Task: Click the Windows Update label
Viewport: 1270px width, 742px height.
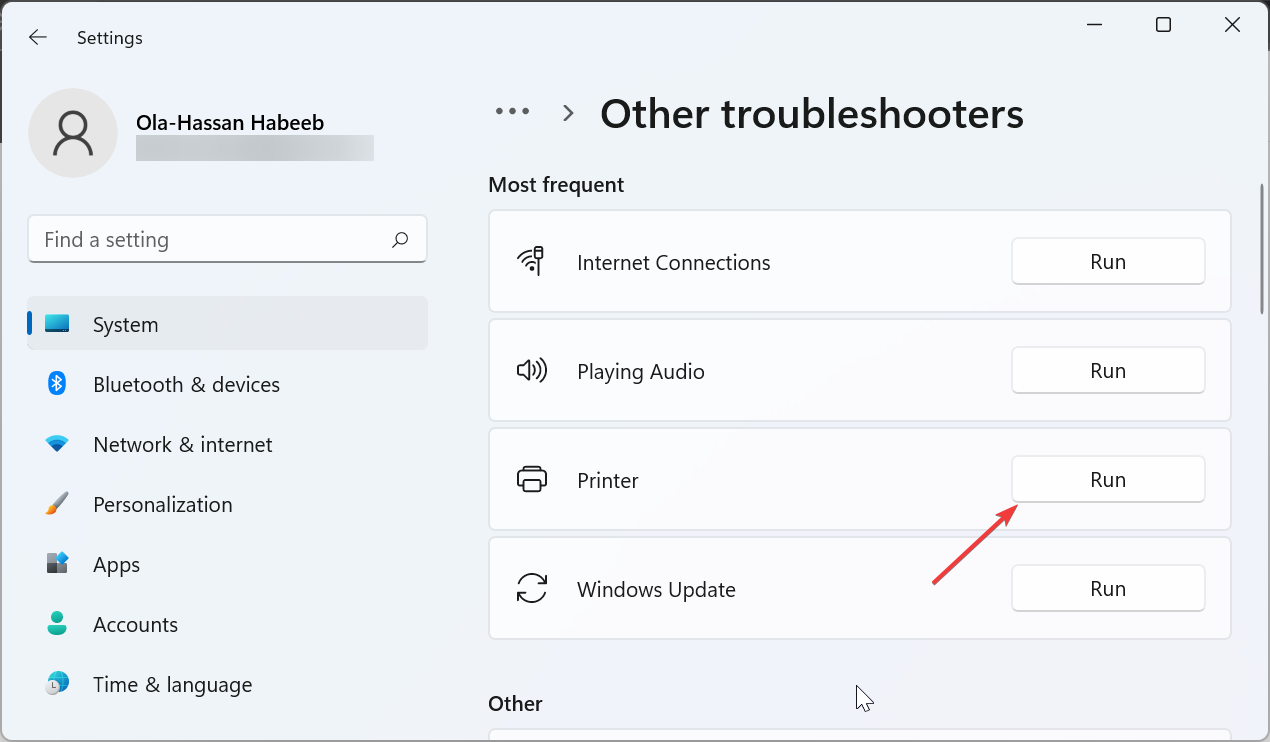Action: 656,590
